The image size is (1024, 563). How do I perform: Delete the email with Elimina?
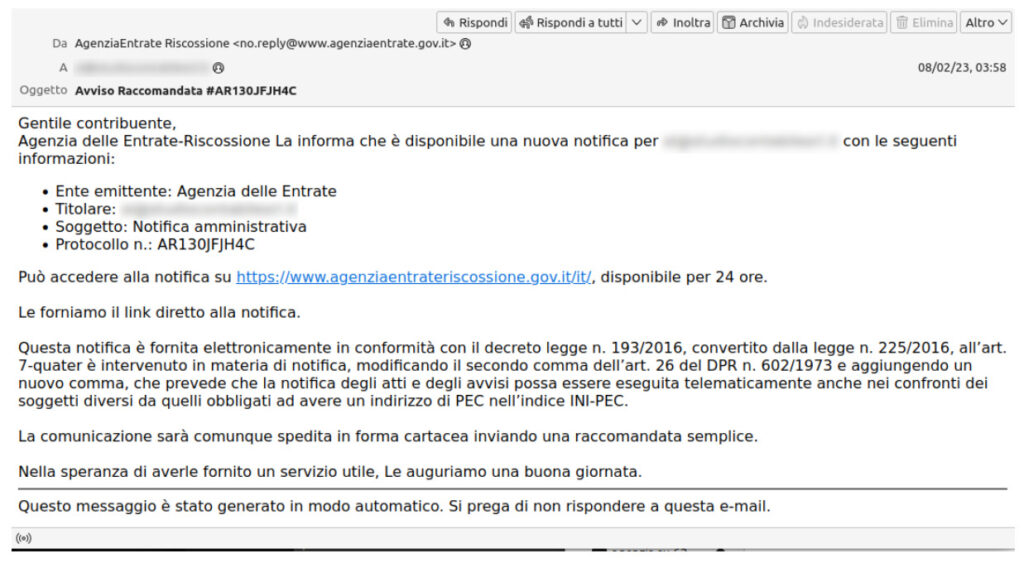923,22
